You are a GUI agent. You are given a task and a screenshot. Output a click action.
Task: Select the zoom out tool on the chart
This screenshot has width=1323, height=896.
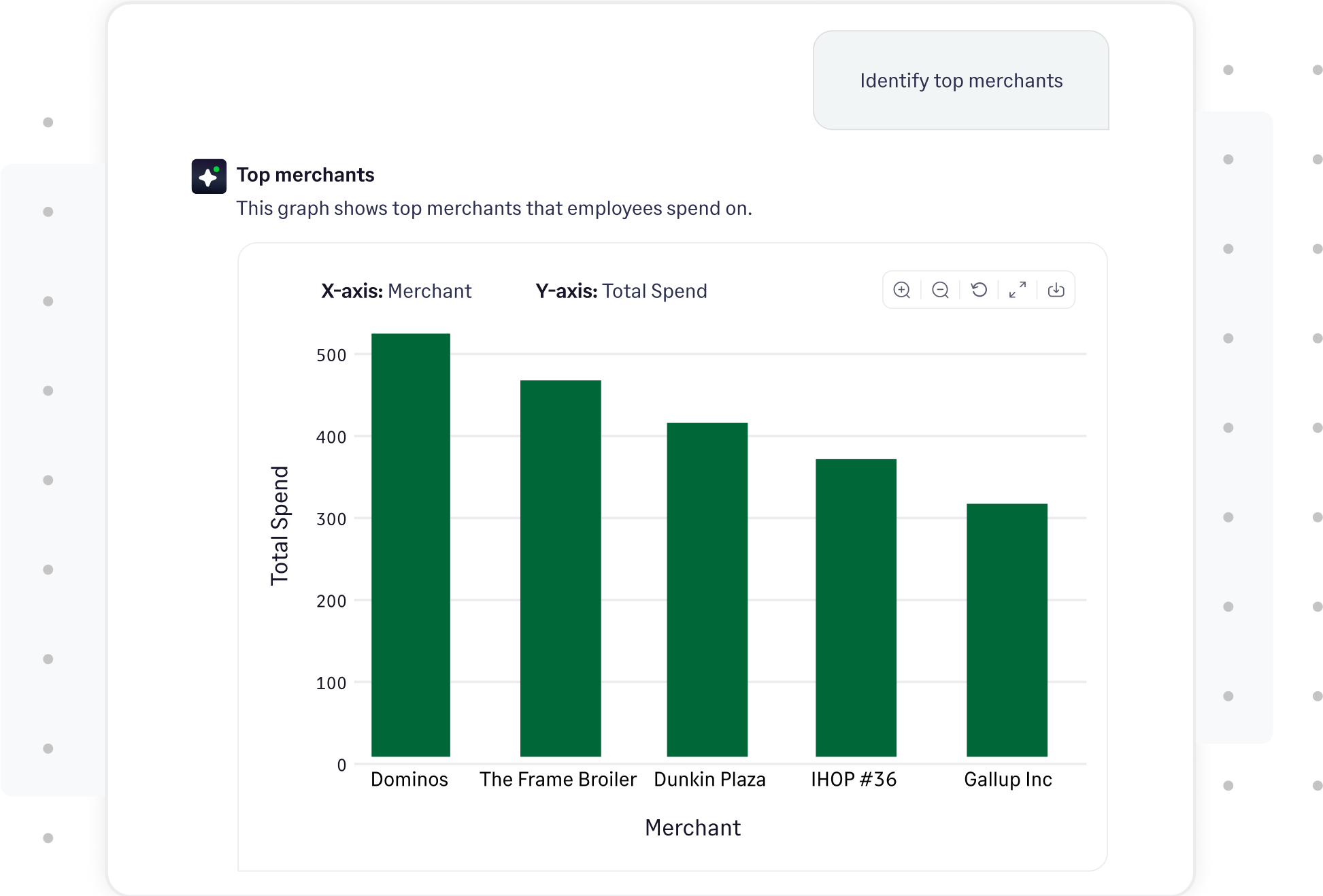coord(940,290)
